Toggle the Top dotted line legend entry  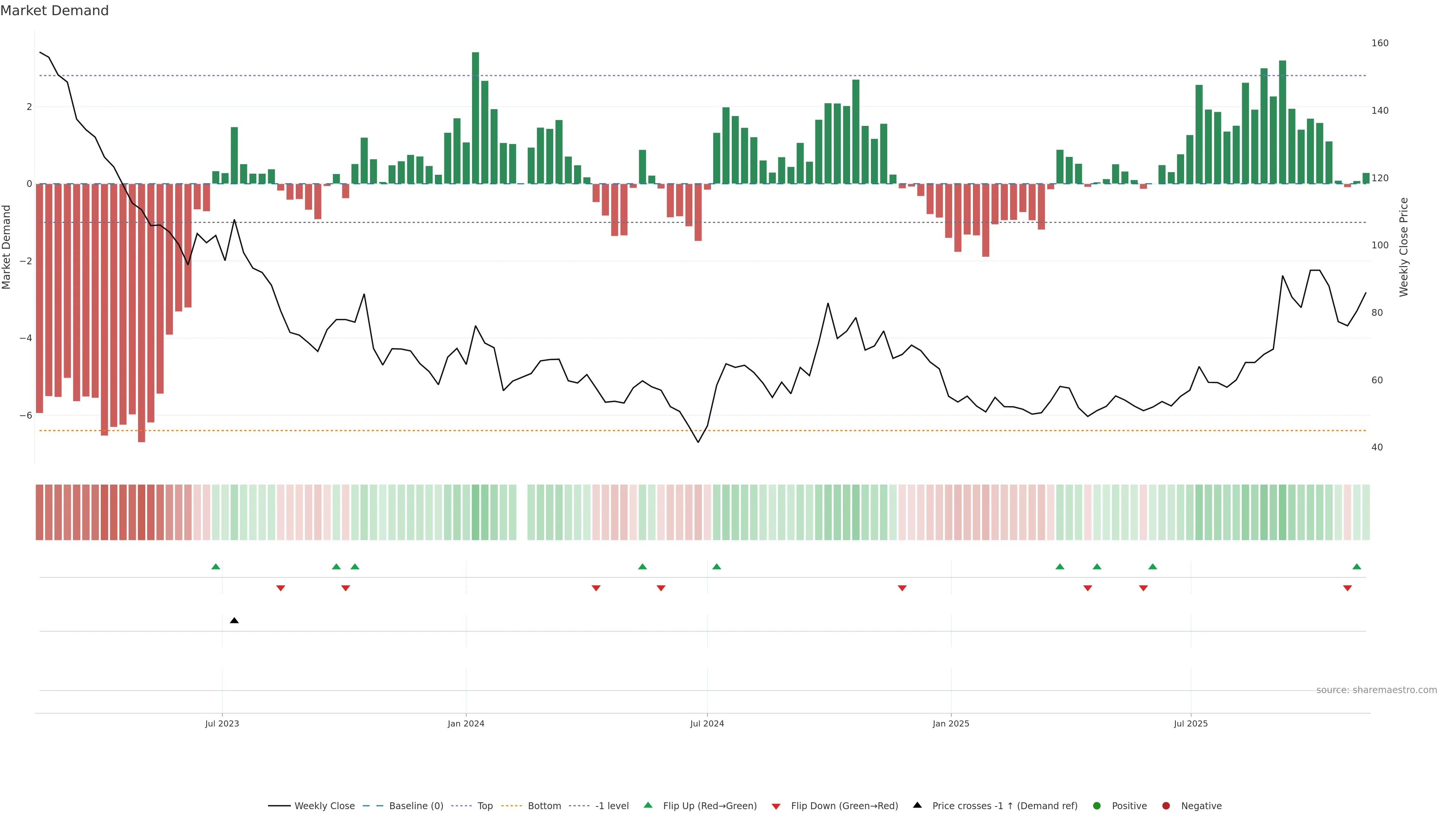[485, 806]
